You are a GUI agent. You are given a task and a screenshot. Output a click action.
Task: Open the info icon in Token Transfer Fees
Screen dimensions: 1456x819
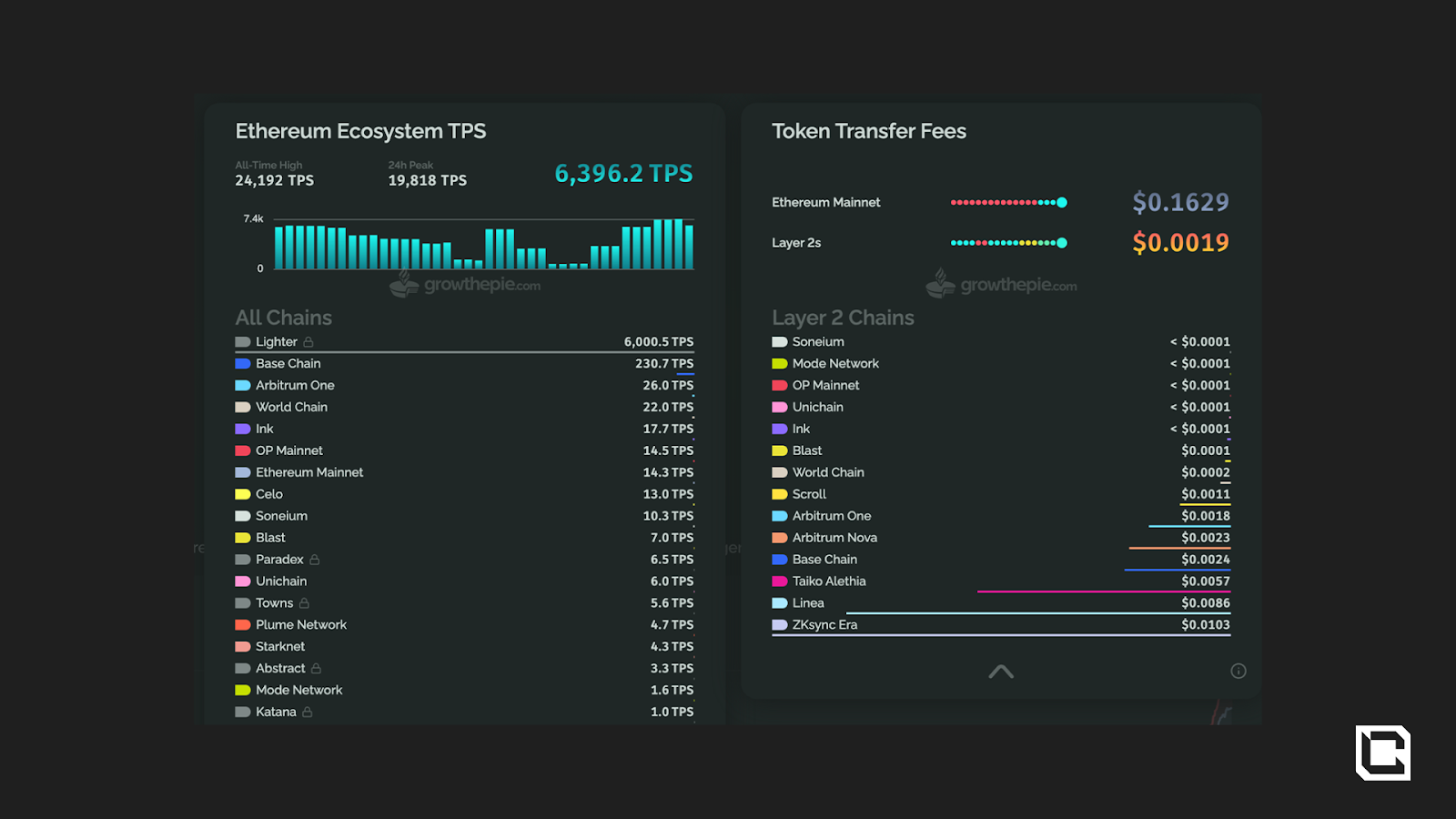click(1239, 672)
